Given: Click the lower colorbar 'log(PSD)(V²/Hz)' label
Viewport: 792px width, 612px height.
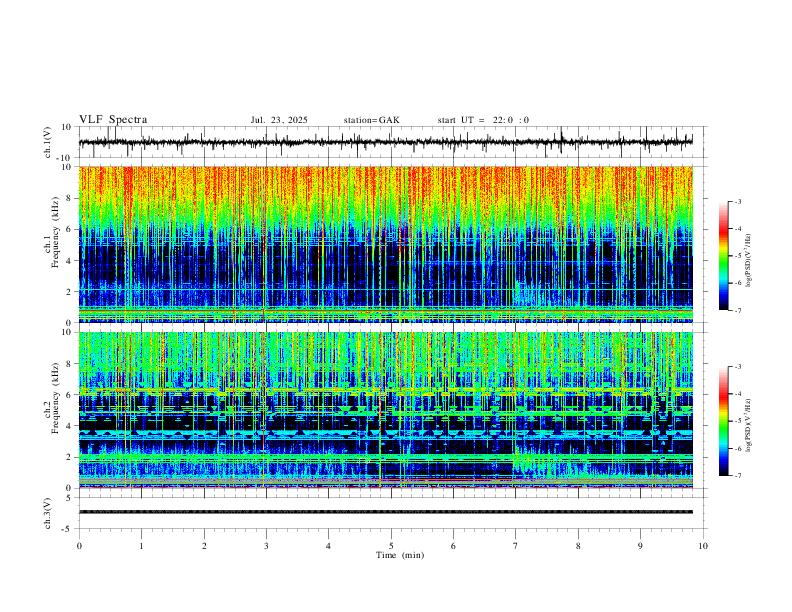Looking at the screenshot, I should coord(749,425).
